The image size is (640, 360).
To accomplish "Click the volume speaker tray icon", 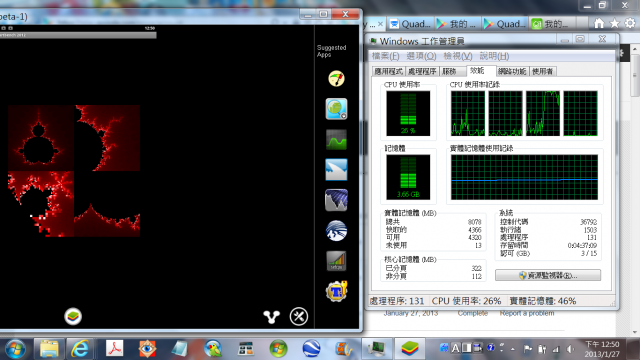I will click(x=570, y=349).
